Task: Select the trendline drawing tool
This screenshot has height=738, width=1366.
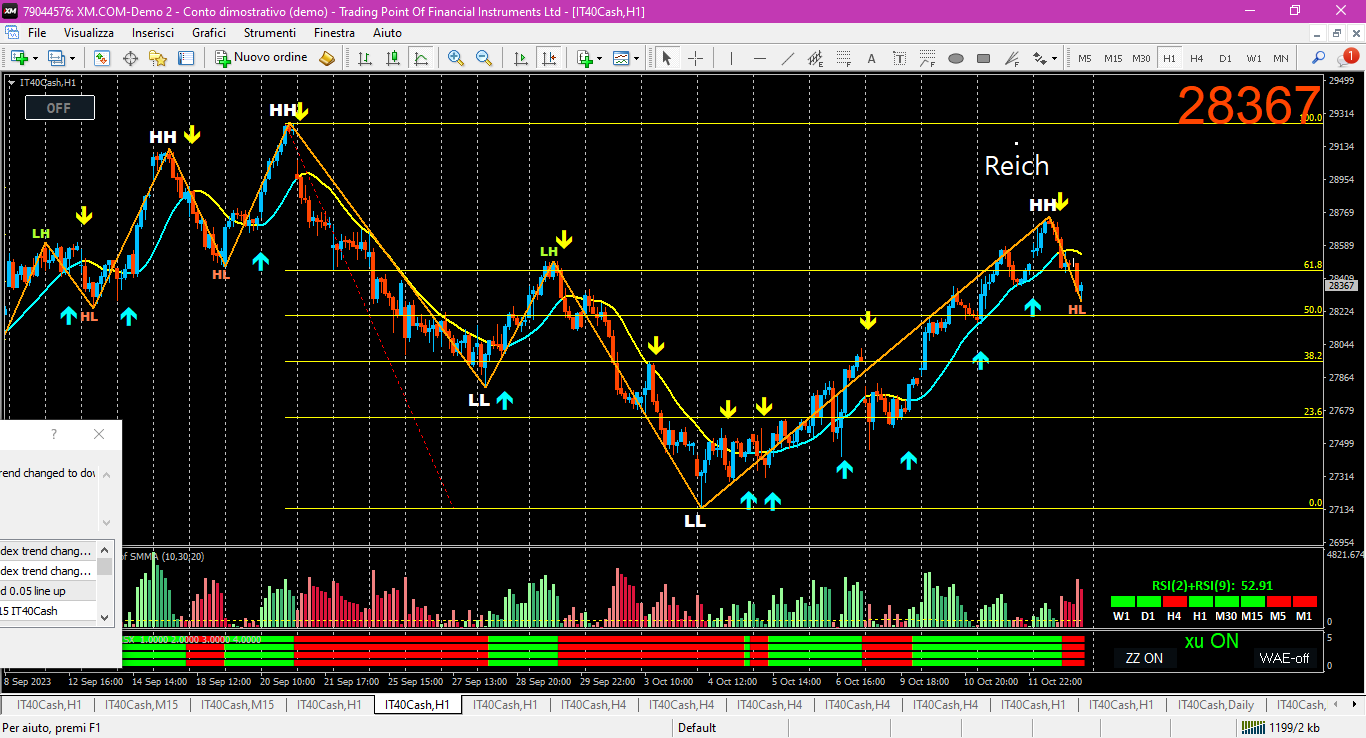Action: click(787, 58)
